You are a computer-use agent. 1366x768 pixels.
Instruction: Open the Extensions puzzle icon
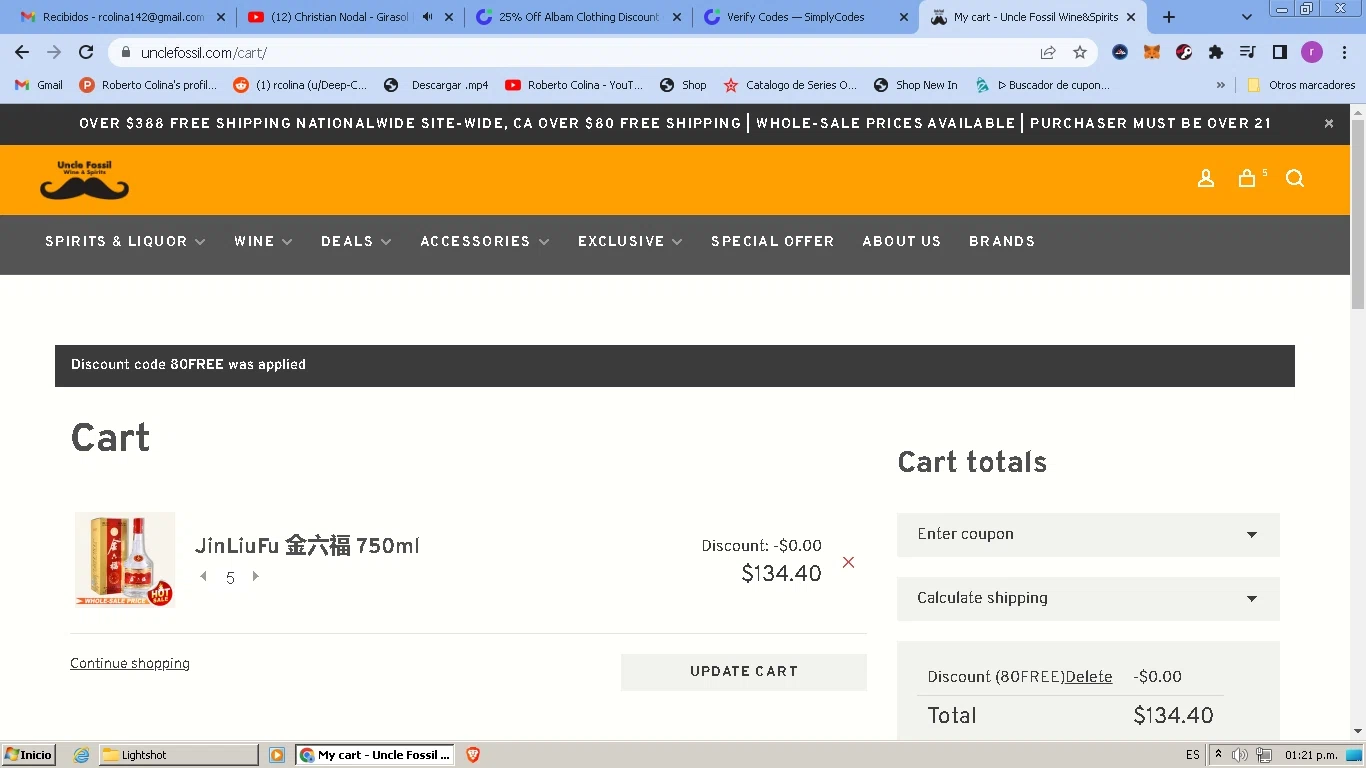(1216, 52)
